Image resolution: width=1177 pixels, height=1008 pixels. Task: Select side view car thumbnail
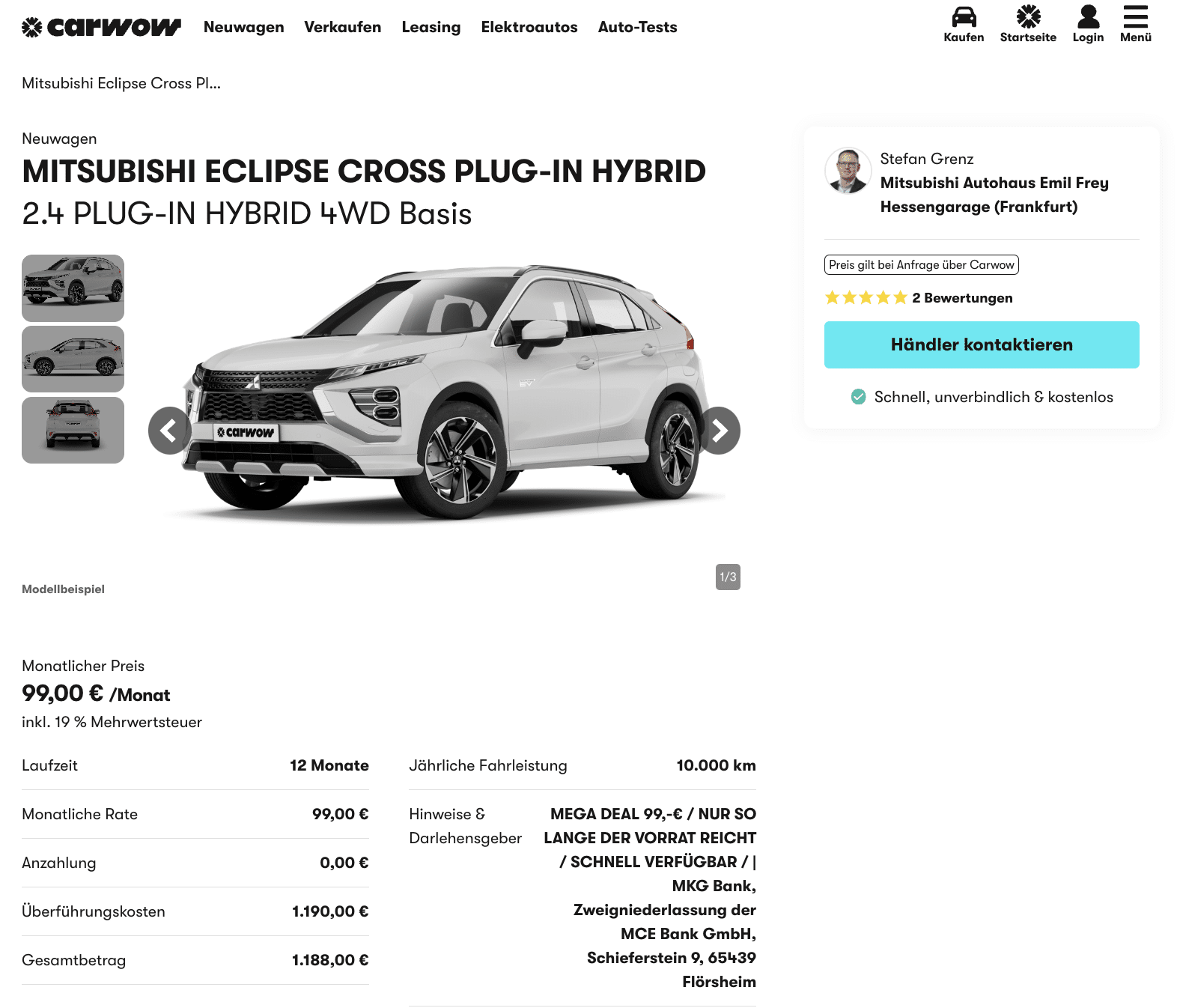(73, 359)
